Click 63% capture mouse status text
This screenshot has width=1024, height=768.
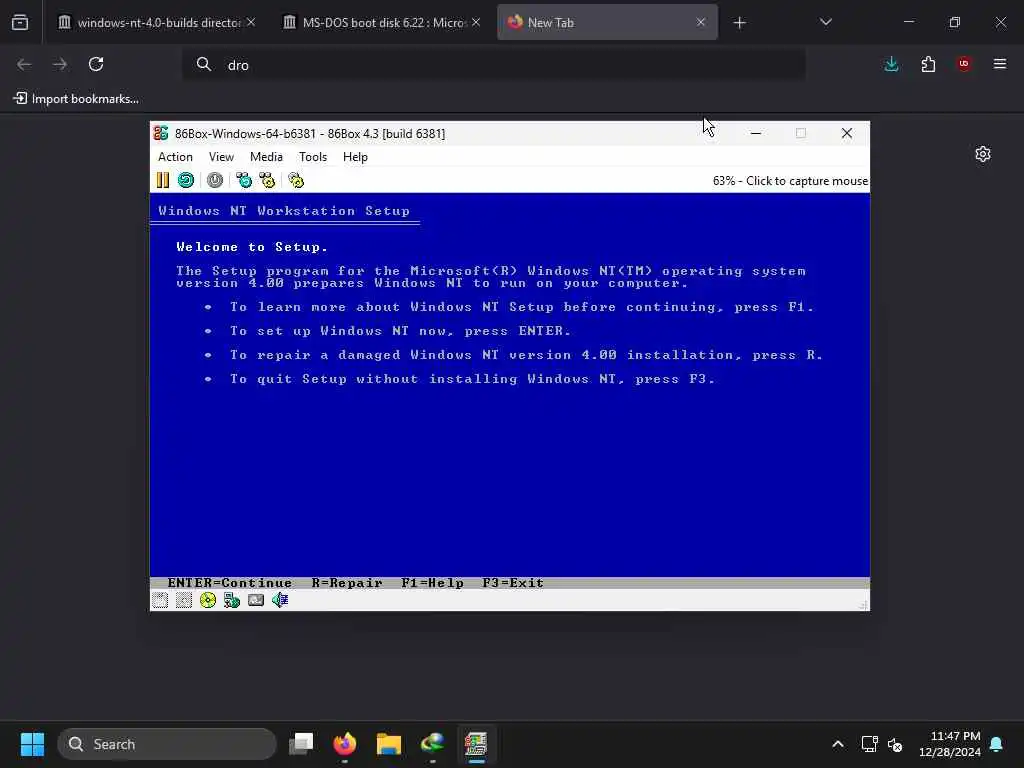click(790, 181)
